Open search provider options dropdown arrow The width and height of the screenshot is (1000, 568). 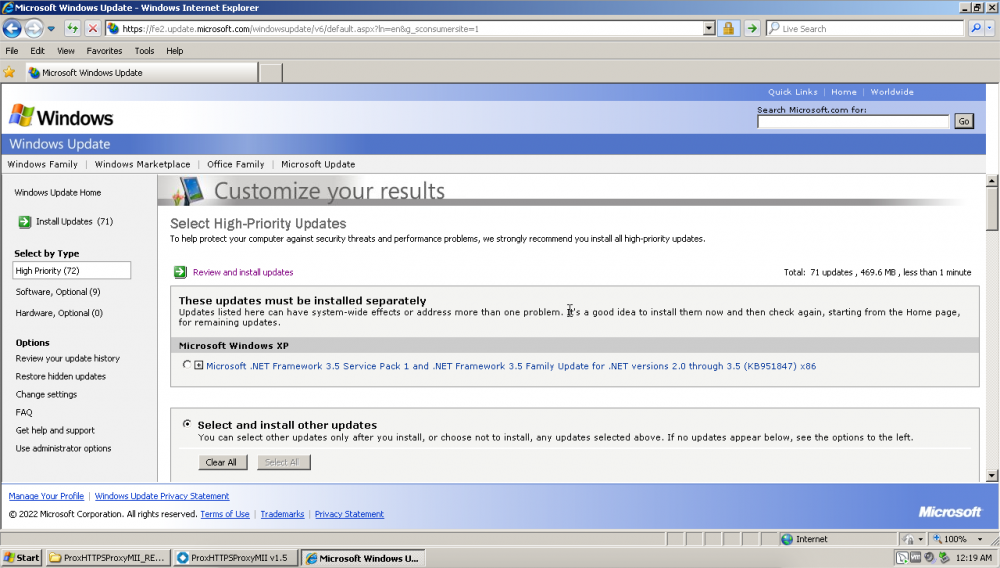pos(989,29)
